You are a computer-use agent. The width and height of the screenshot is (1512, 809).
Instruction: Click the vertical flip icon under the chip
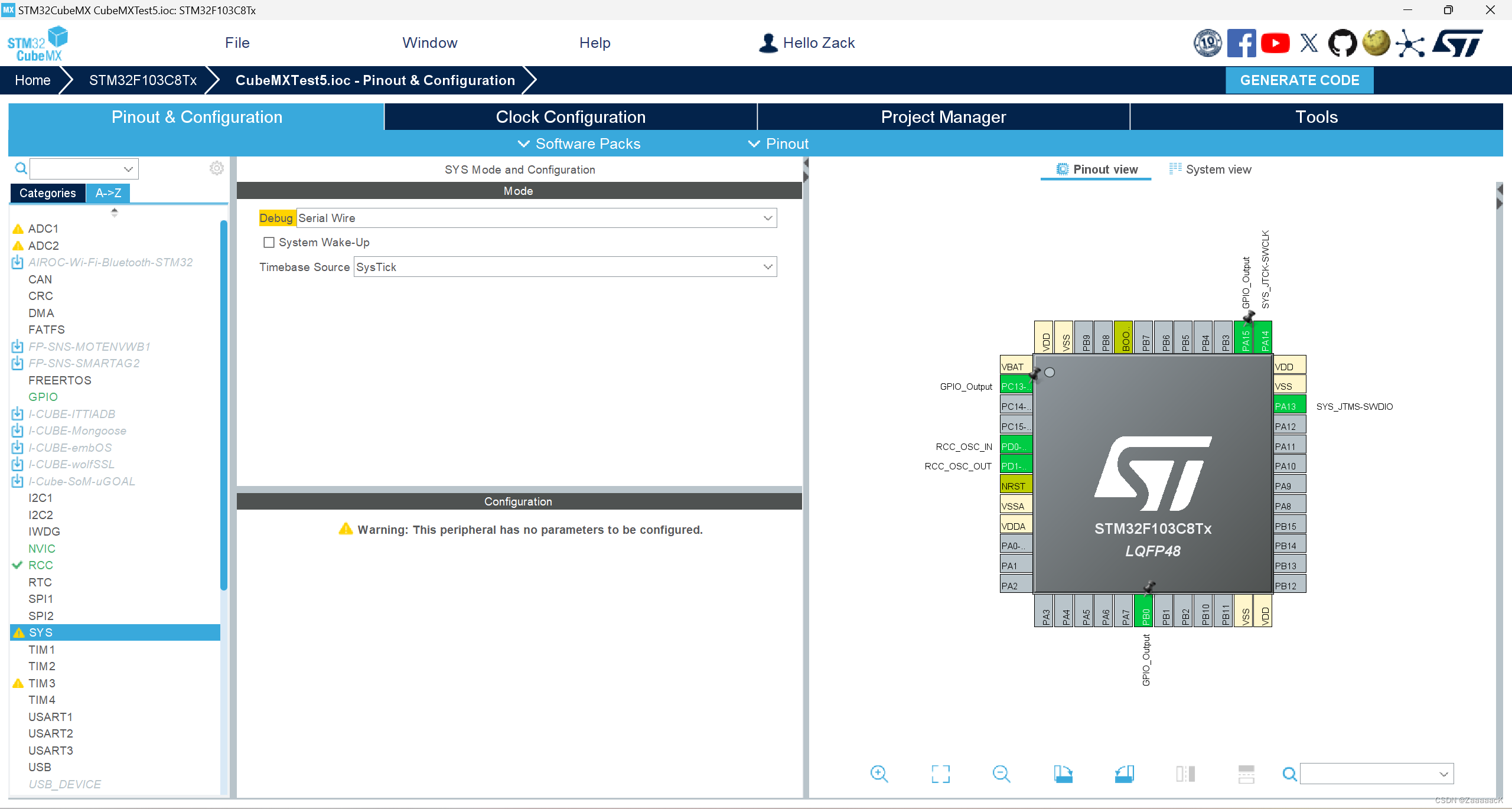point(1246,774)
